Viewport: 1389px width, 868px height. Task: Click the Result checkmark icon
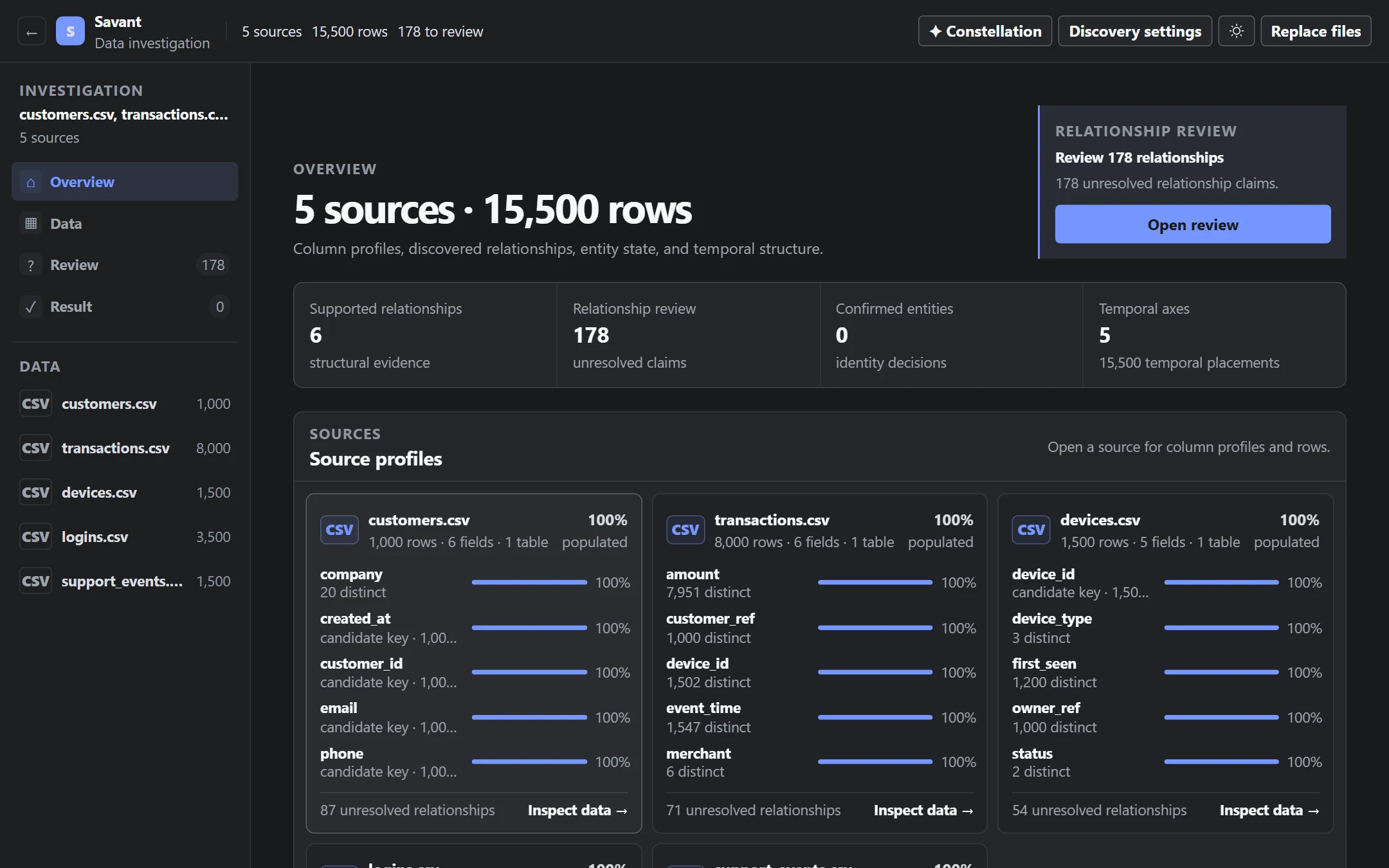(x=31, y=307)
